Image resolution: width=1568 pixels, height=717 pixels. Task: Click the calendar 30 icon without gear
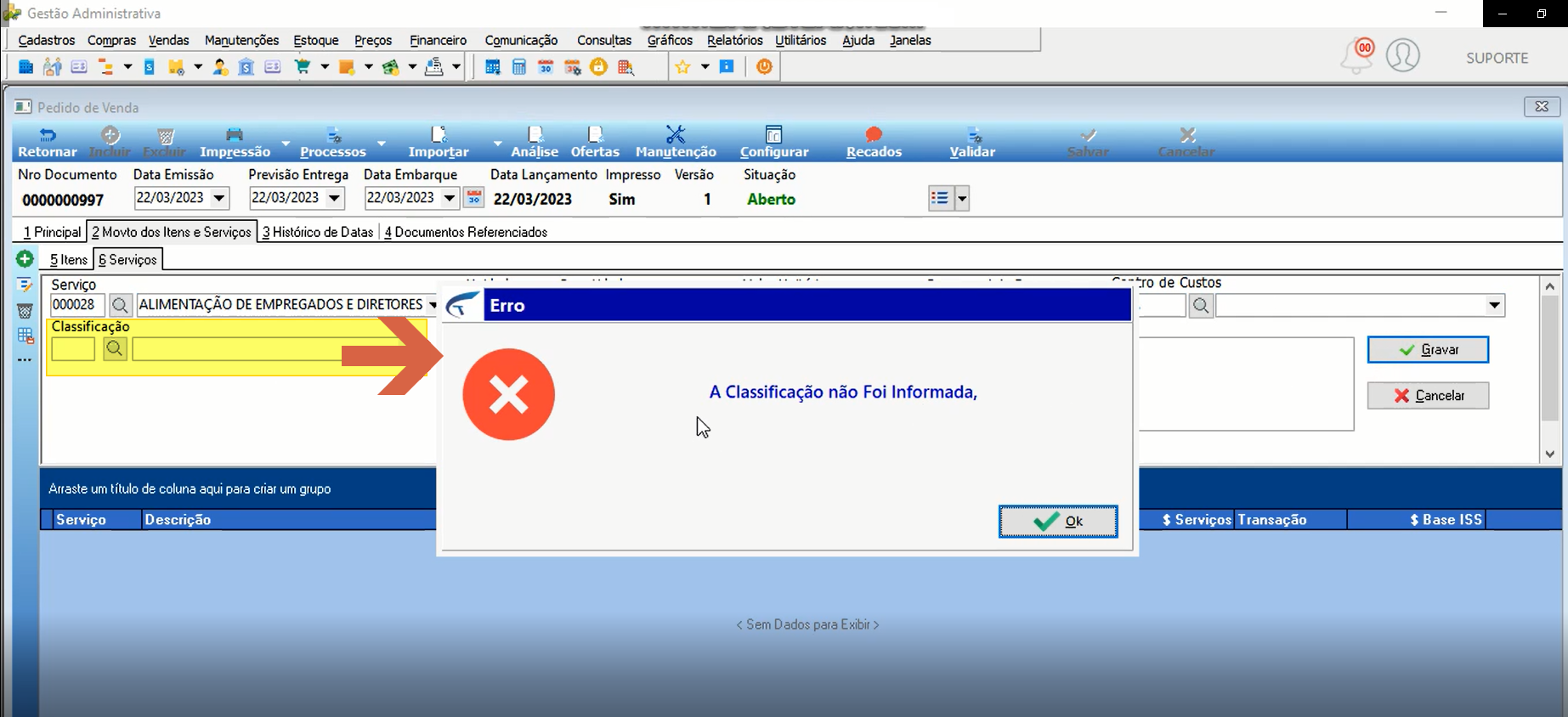coord(546,66)
